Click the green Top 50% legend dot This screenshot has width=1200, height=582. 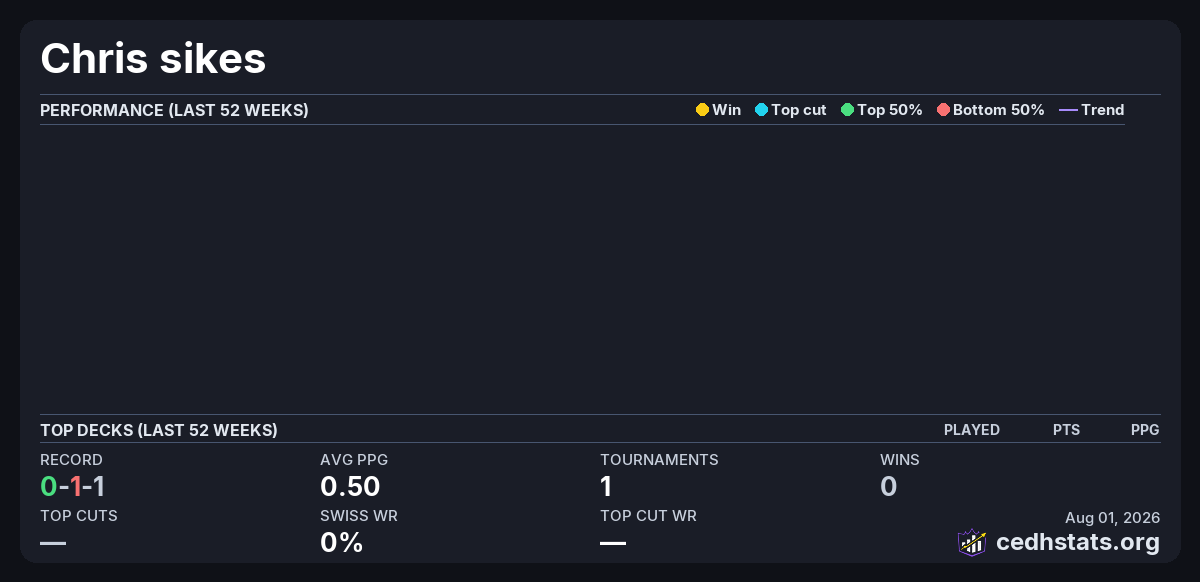[847, 110]
